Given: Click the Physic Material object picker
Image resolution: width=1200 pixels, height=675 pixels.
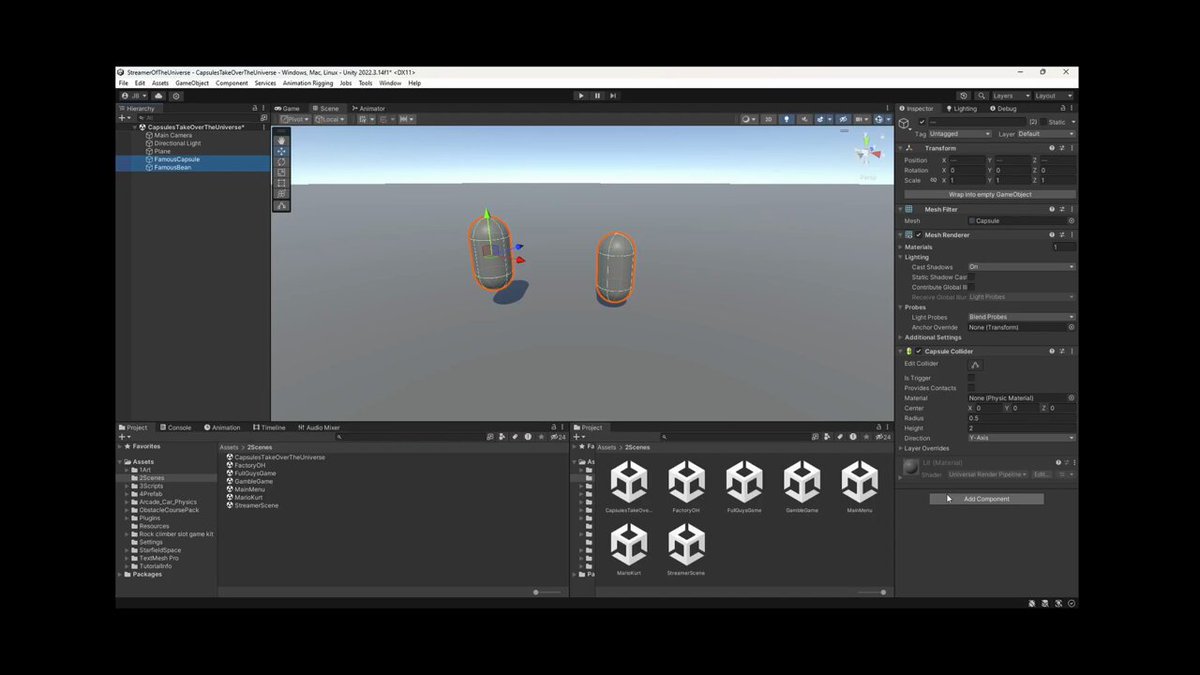Looking at the screenshot, I should click(x=1071, y=398).
